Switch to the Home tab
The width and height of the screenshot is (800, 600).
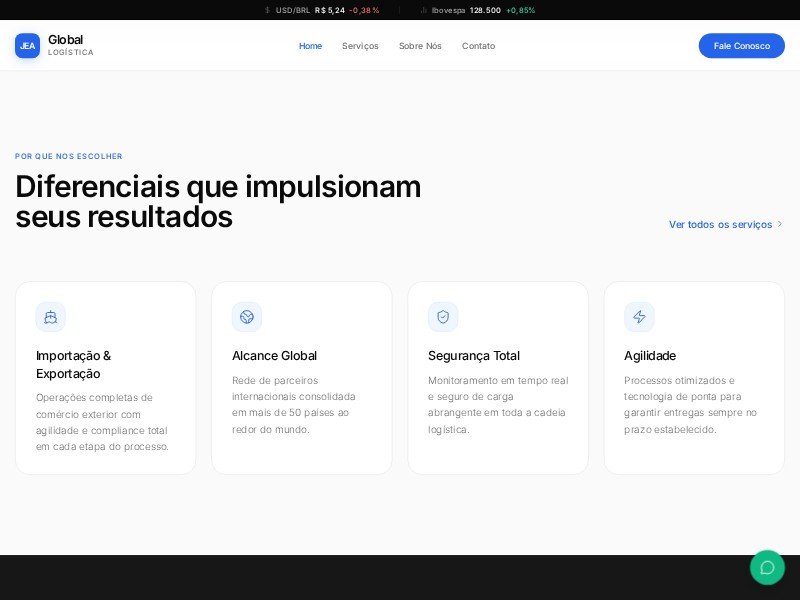(x=310, y=46)
